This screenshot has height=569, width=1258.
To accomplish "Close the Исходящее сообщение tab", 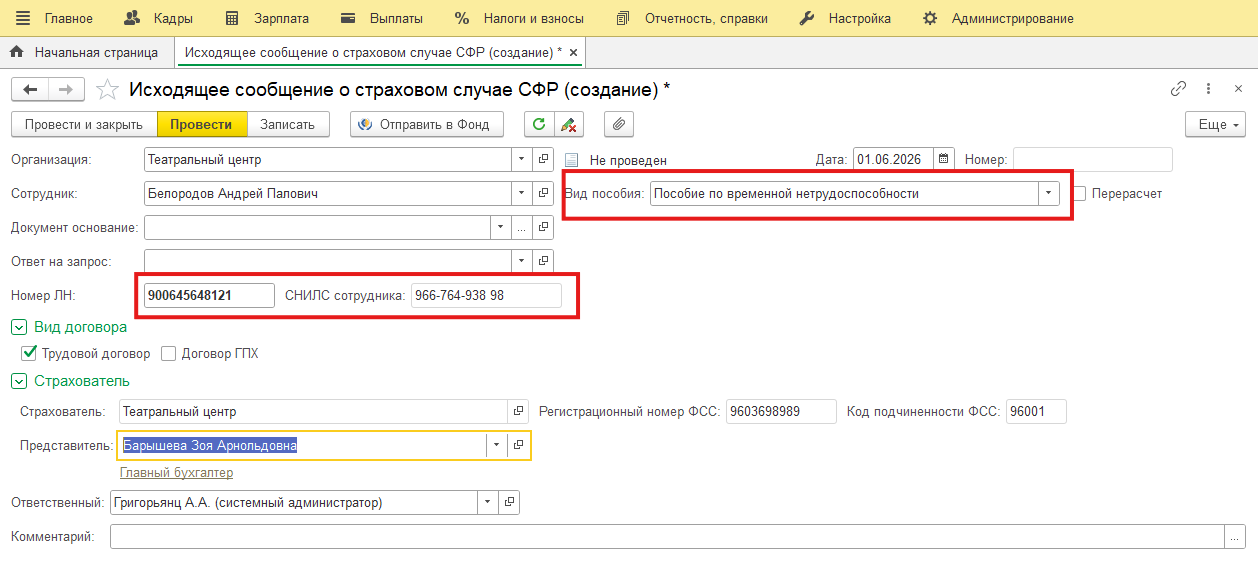I will coord(572,51).
